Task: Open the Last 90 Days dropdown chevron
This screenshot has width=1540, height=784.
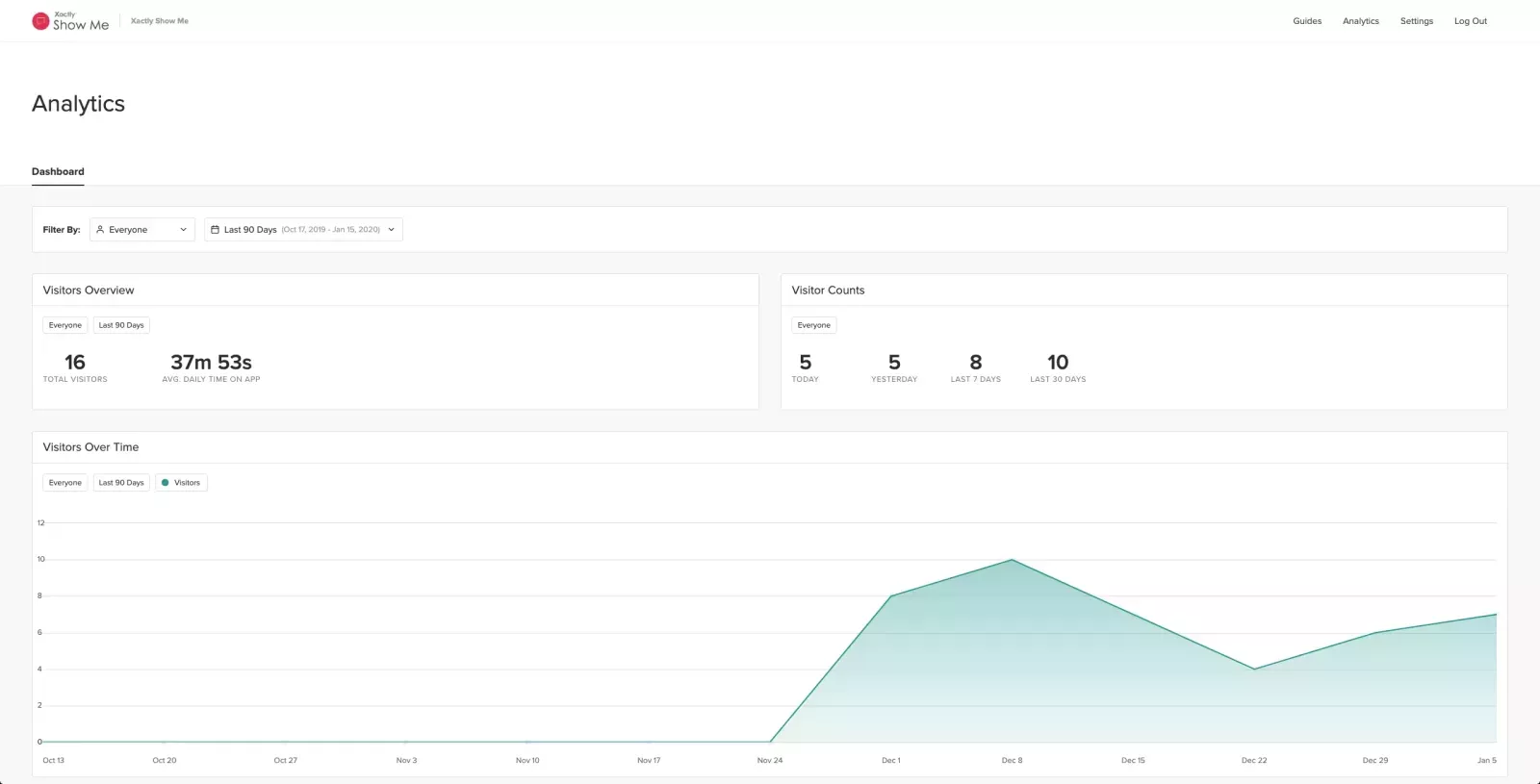Action: 392,230
